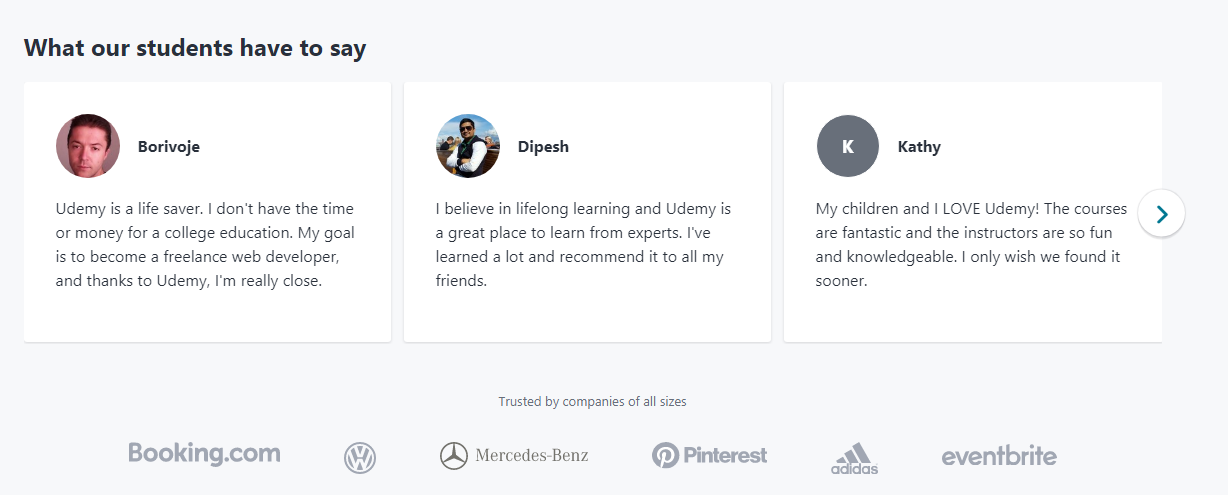Click Dipesh's profile photo
Image resolution: width=1228 pixels, height=495 pixels.
pyautogui.click(x=468, y=146)
